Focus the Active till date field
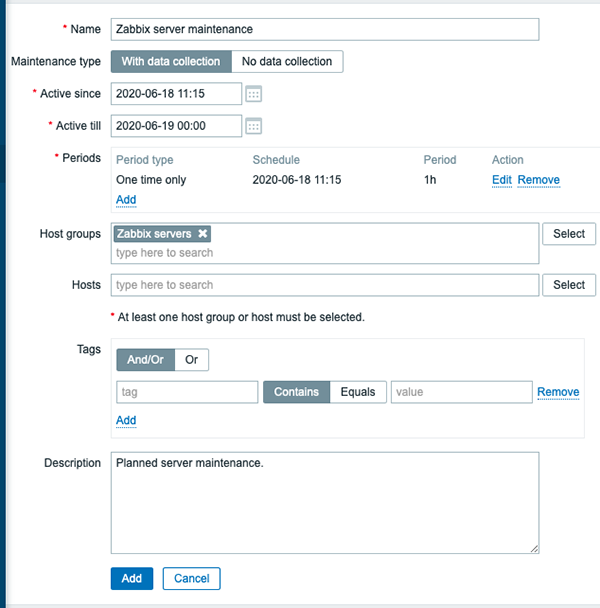600x608 pixels. pos(176,126)
